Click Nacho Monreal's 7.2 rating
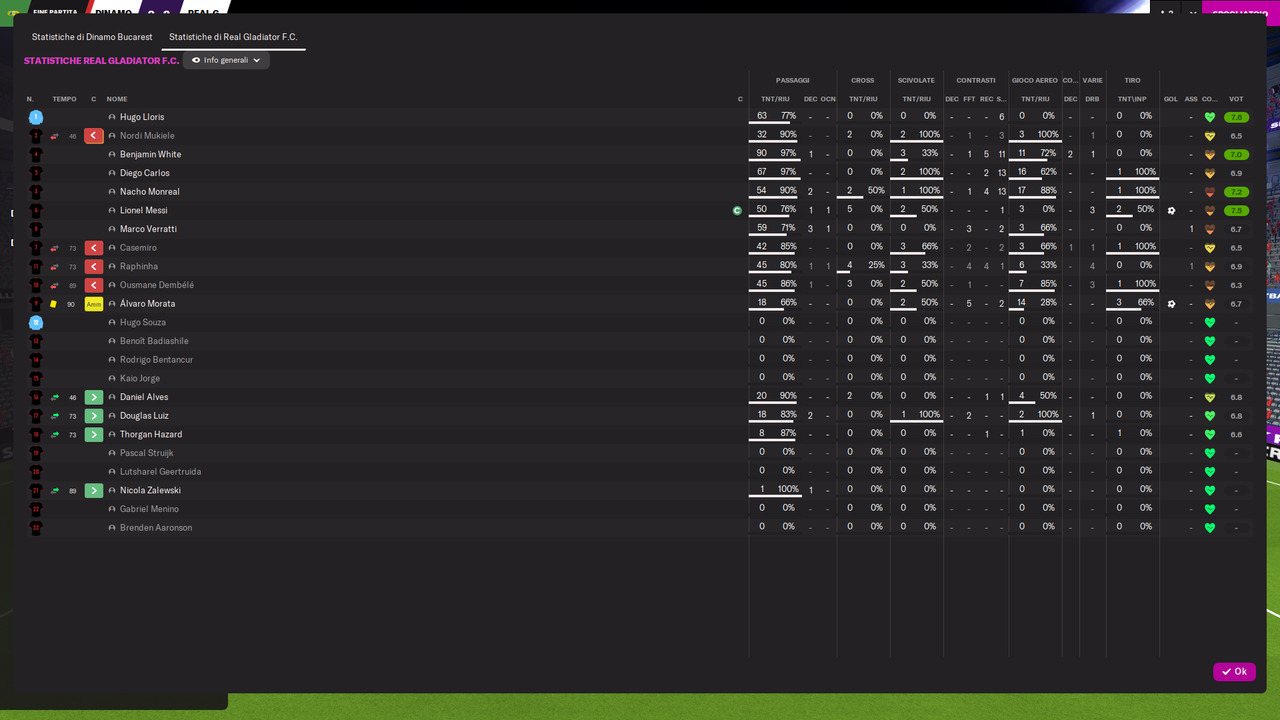Viewport: 1280px width, 720px height. [x=1236, y=192]
